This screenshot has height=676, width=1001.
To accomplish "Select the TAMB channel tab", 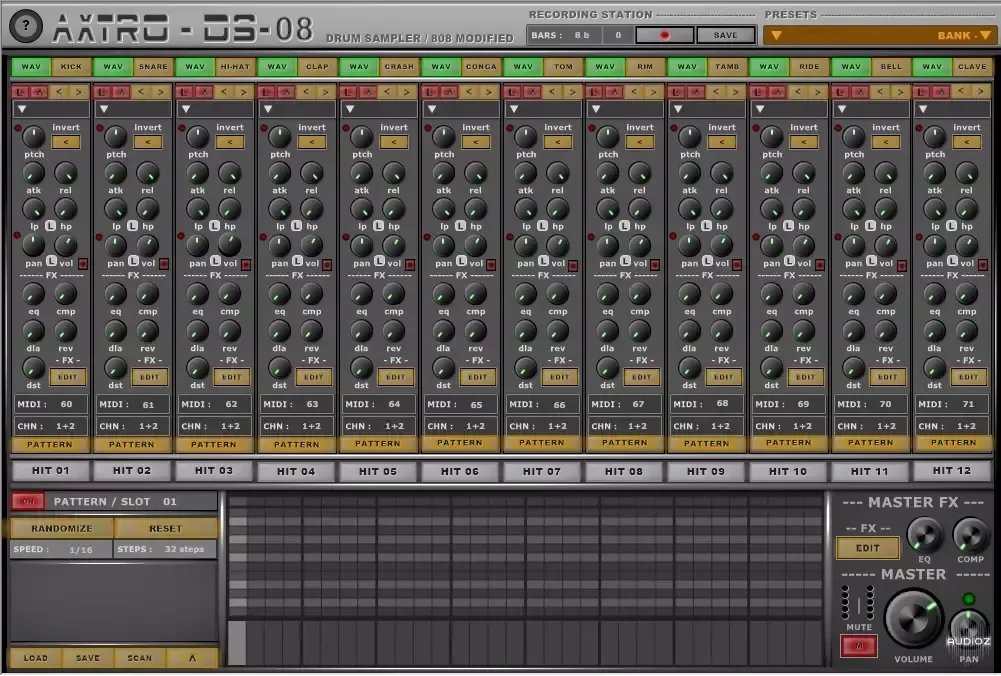I will coord(727,66).
